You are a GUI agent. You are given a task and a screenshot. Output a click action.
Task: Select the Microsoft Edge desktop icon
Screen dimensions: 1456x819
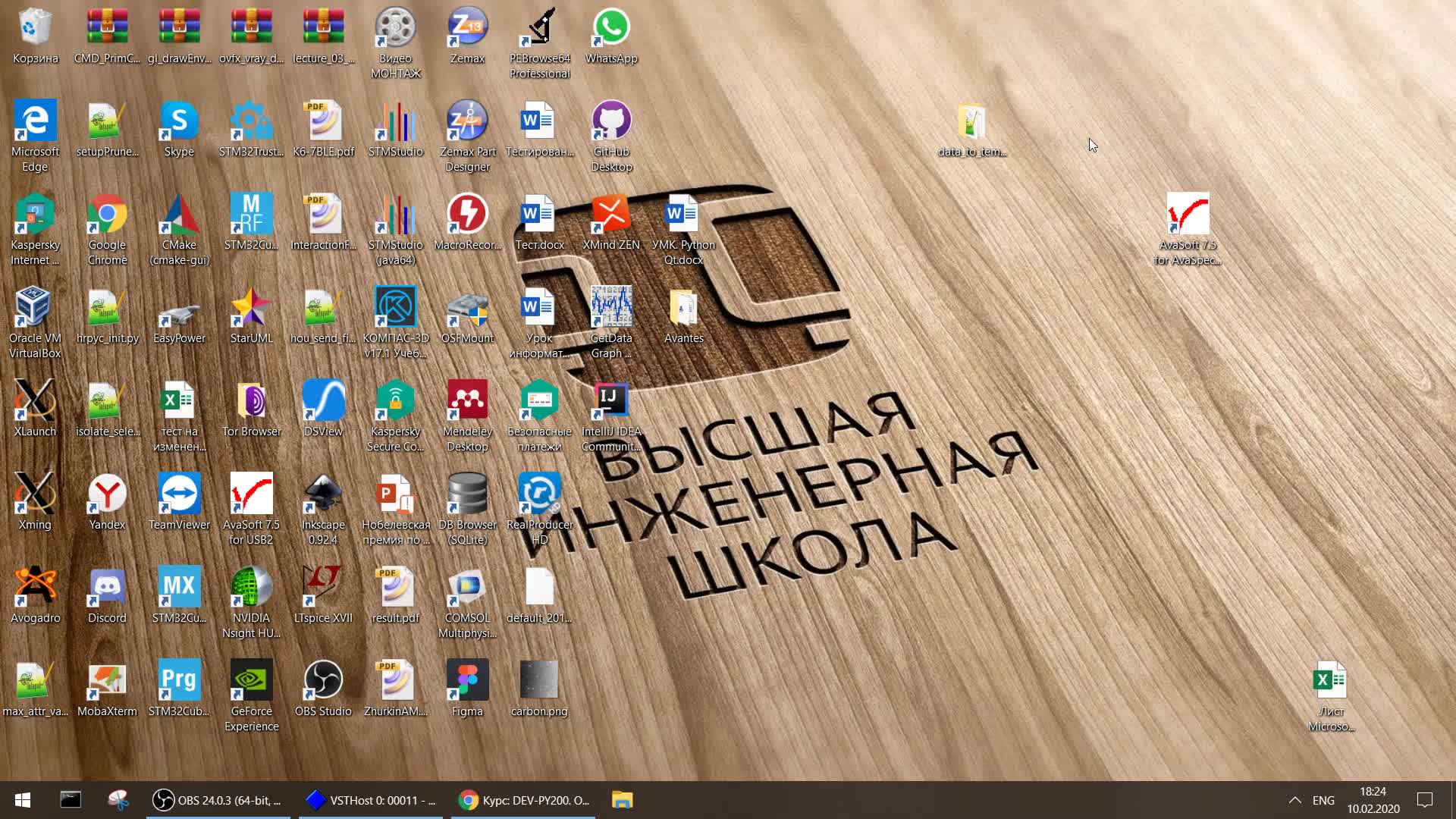pos(35,136)
